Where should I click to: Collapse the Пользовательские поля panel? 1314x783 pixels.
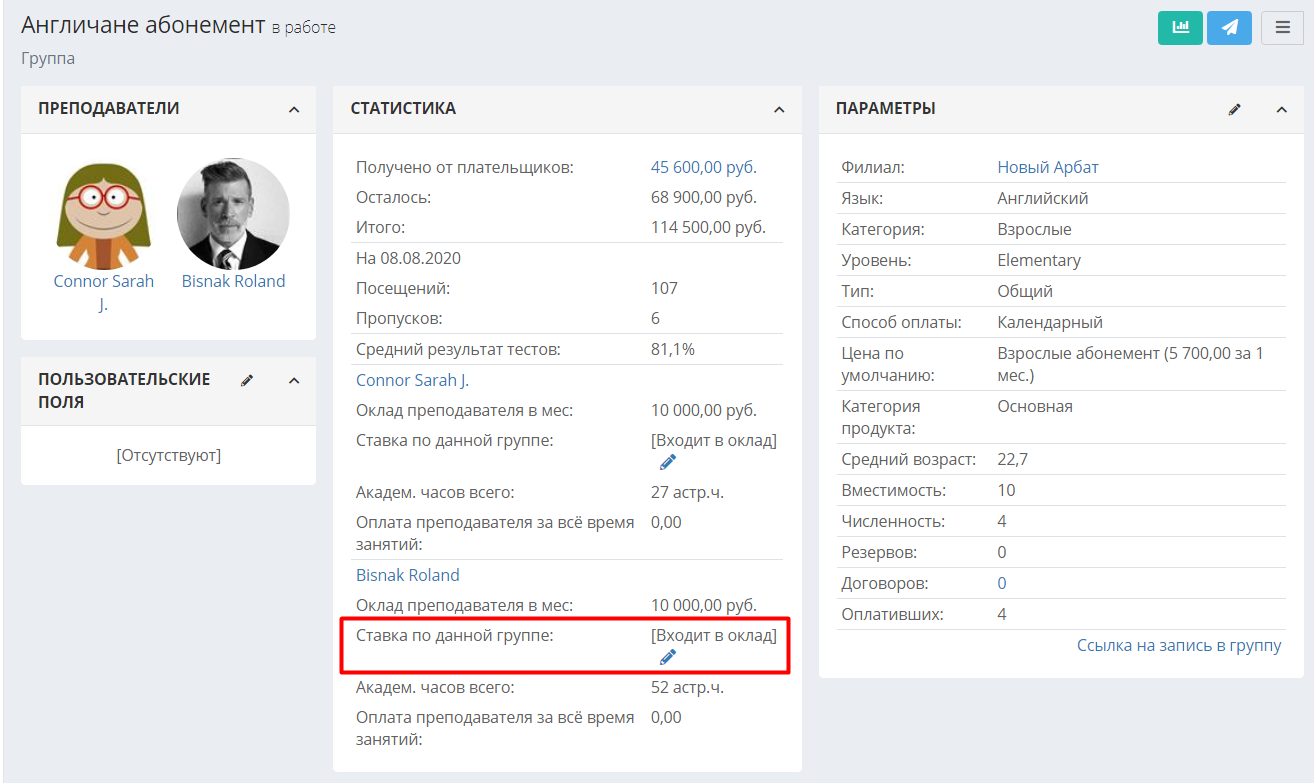coord(294,380)
